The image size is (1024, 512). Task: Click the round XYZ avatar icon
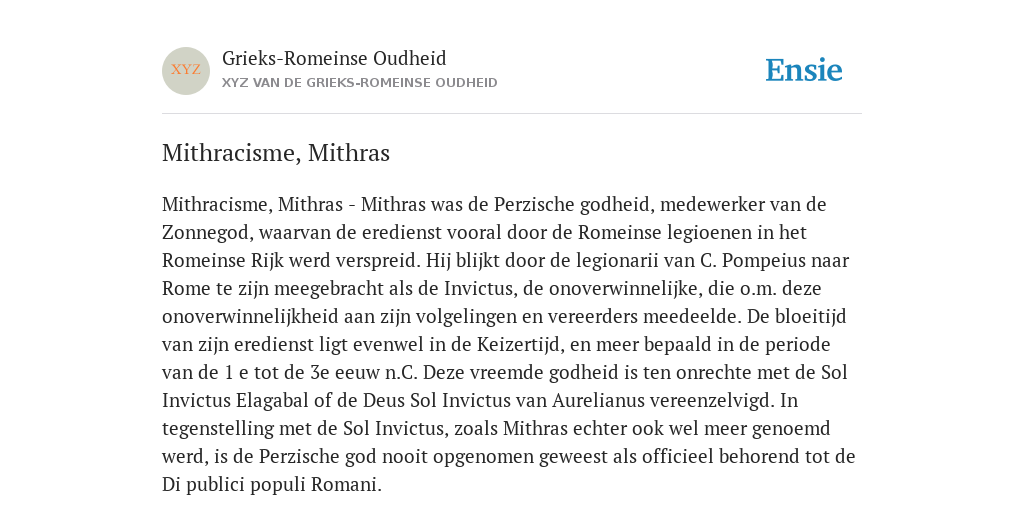click(186, 71)
